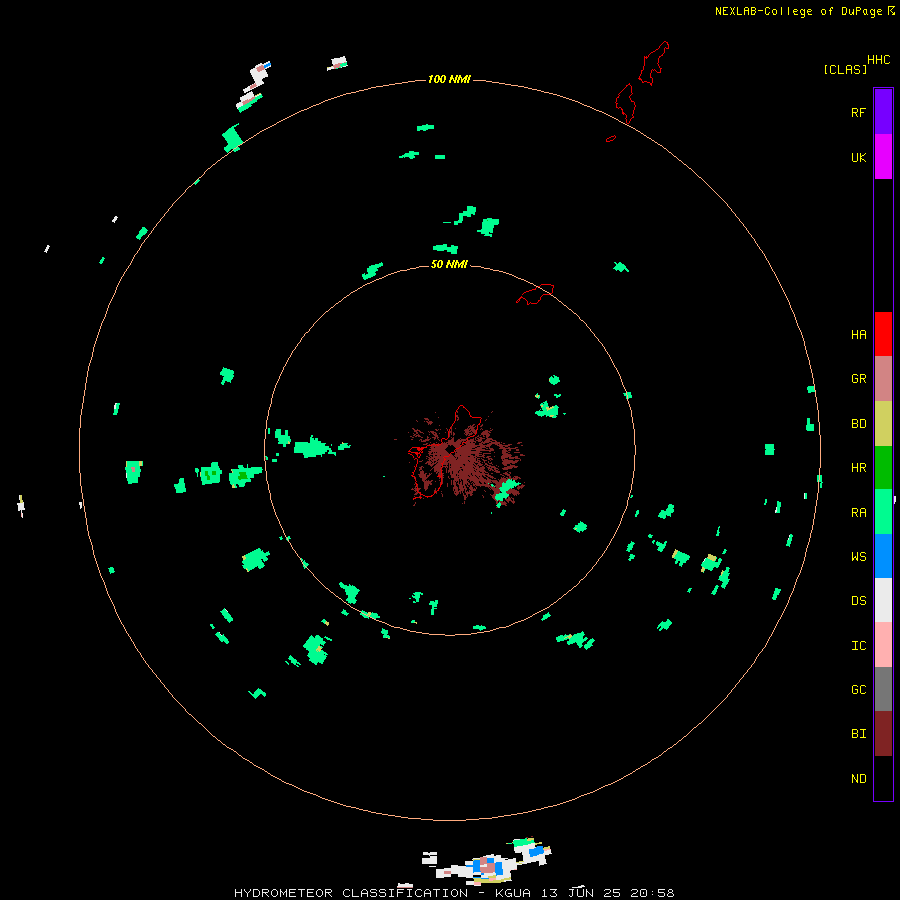Click the UK magenta legend swatch
The height and width of the screenshot is (900, 900).
(883, 157)
